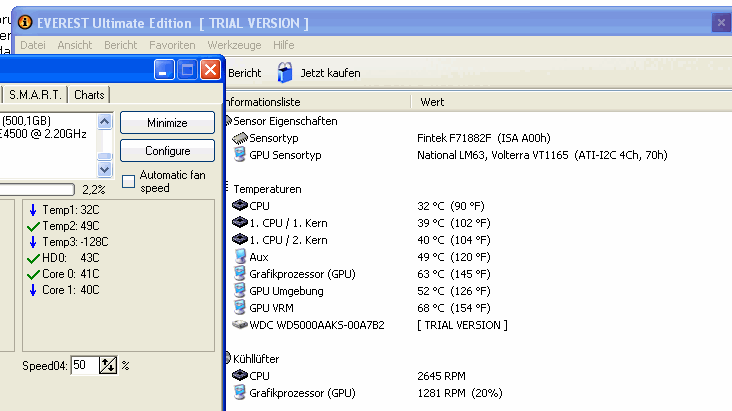Click the CPU usage progress bar

pyautogui.click(x=36, y=189)
